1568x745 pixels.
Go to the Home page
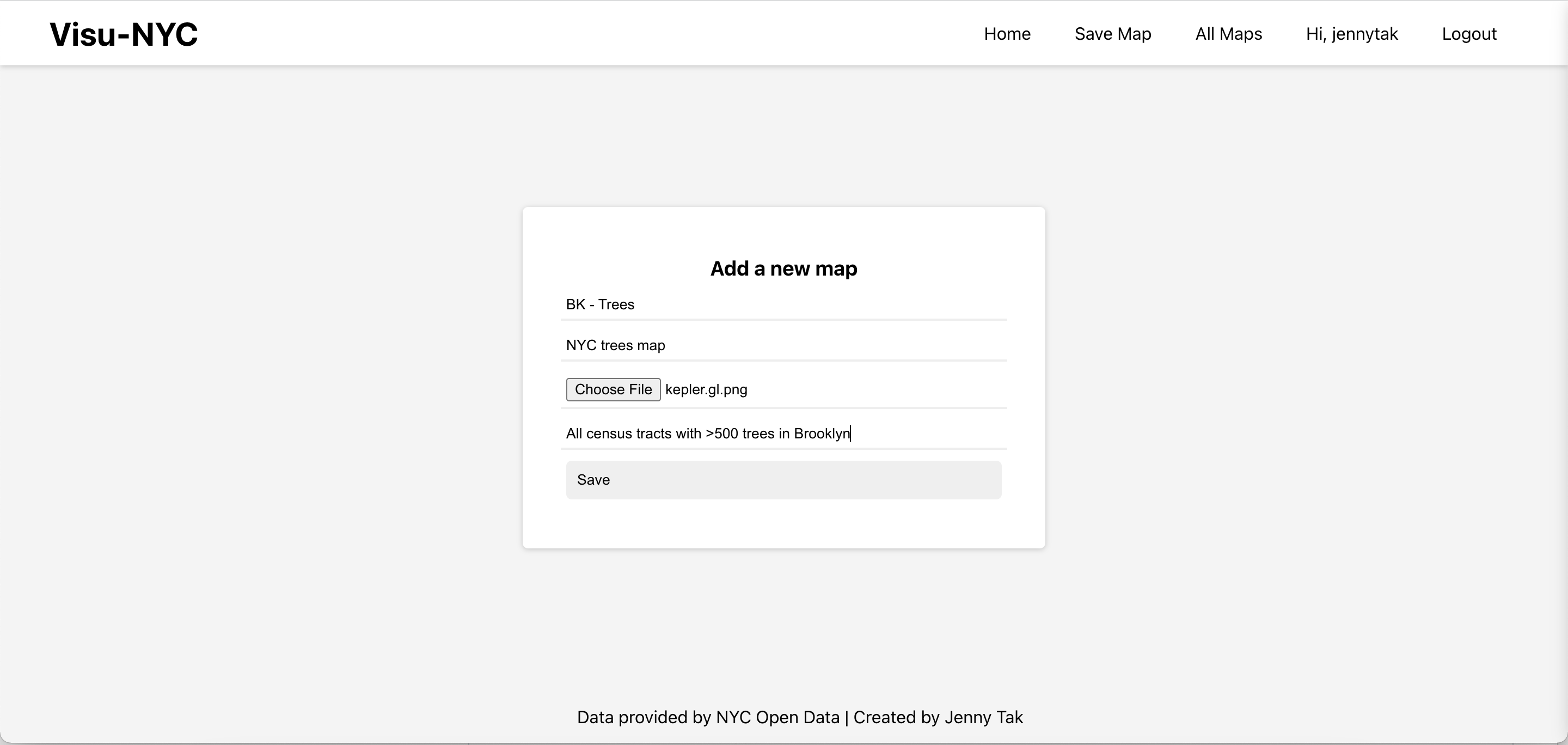[1007, 34]
